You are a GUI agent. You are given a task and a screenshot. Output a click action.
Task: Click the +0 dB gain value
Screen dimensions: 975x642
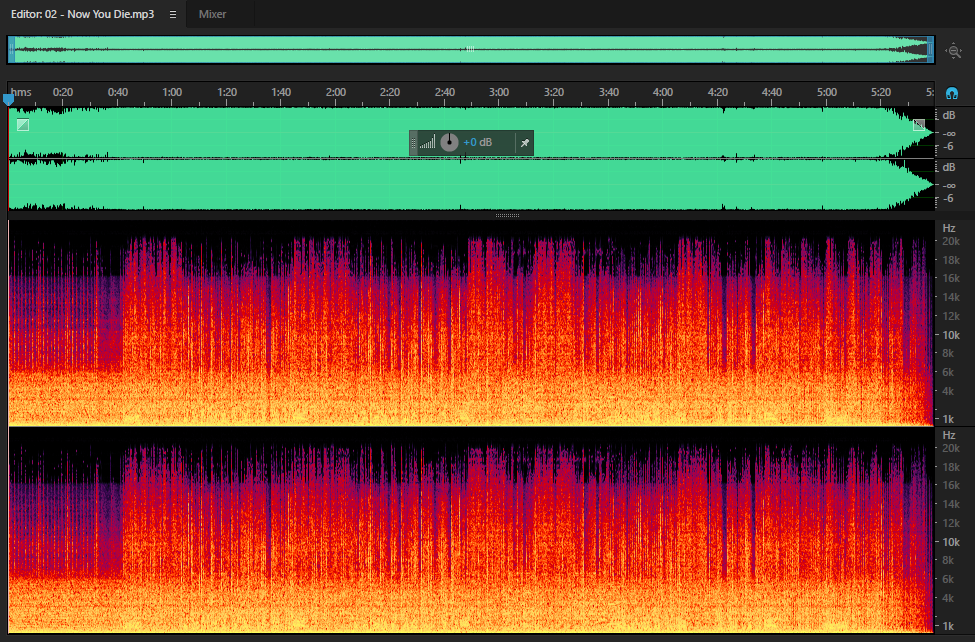478,142
